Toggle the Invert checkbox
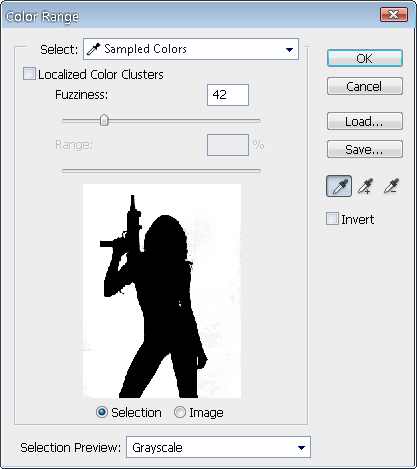The height and width of the screenshot is (469, 417). [332, 219]
